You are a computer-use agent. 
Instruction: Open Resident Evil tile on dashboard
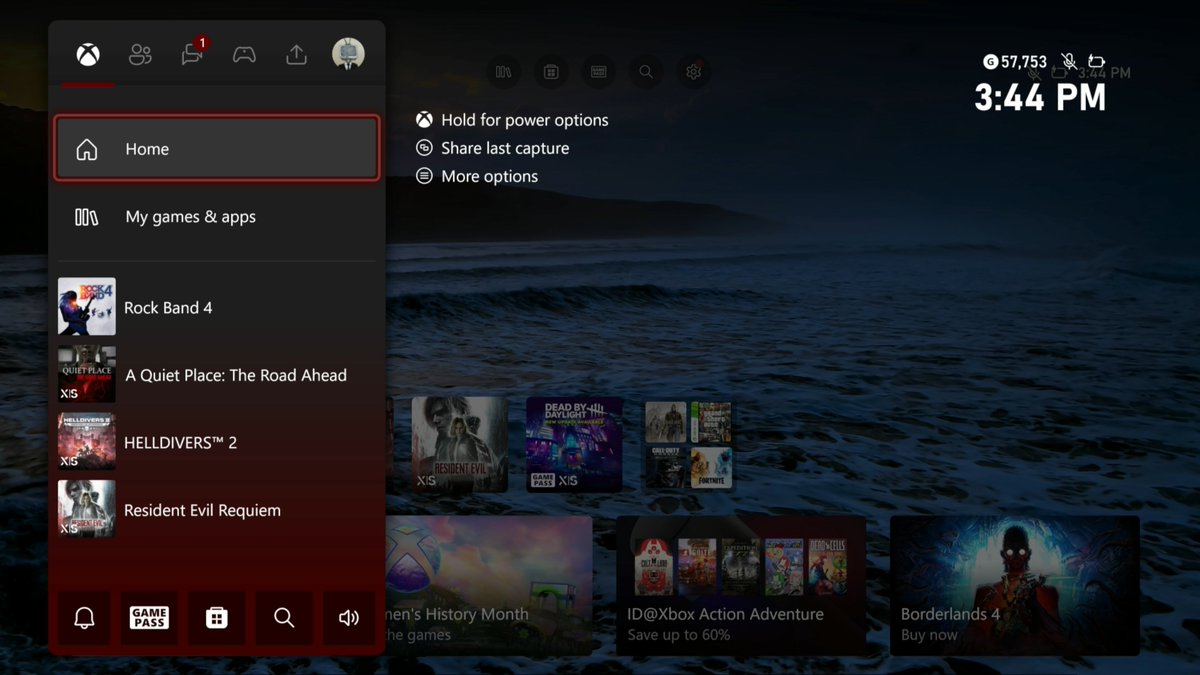point(459,444)
